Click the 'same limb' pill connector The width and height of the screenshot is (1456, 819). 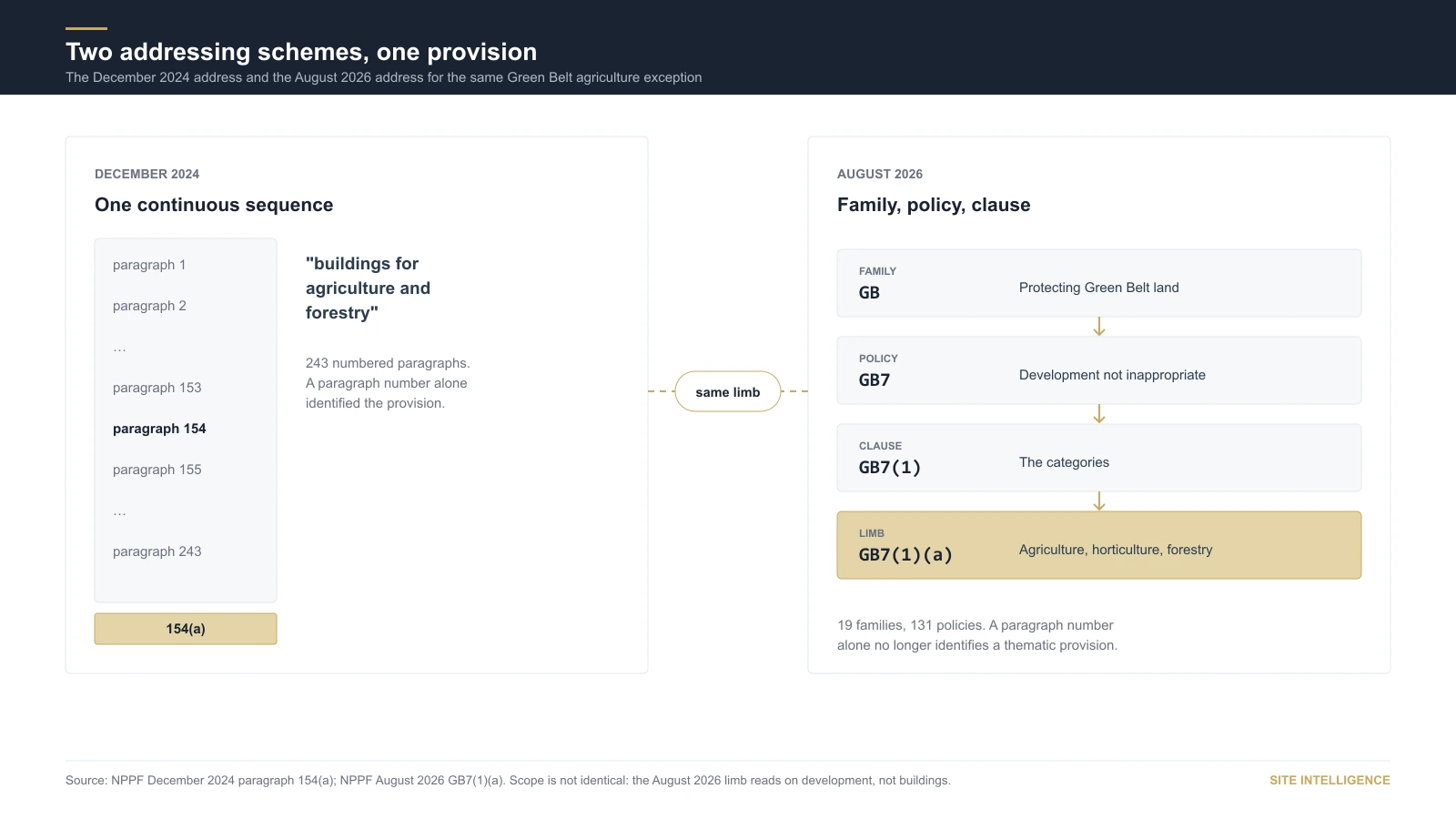tap(728, 391)
